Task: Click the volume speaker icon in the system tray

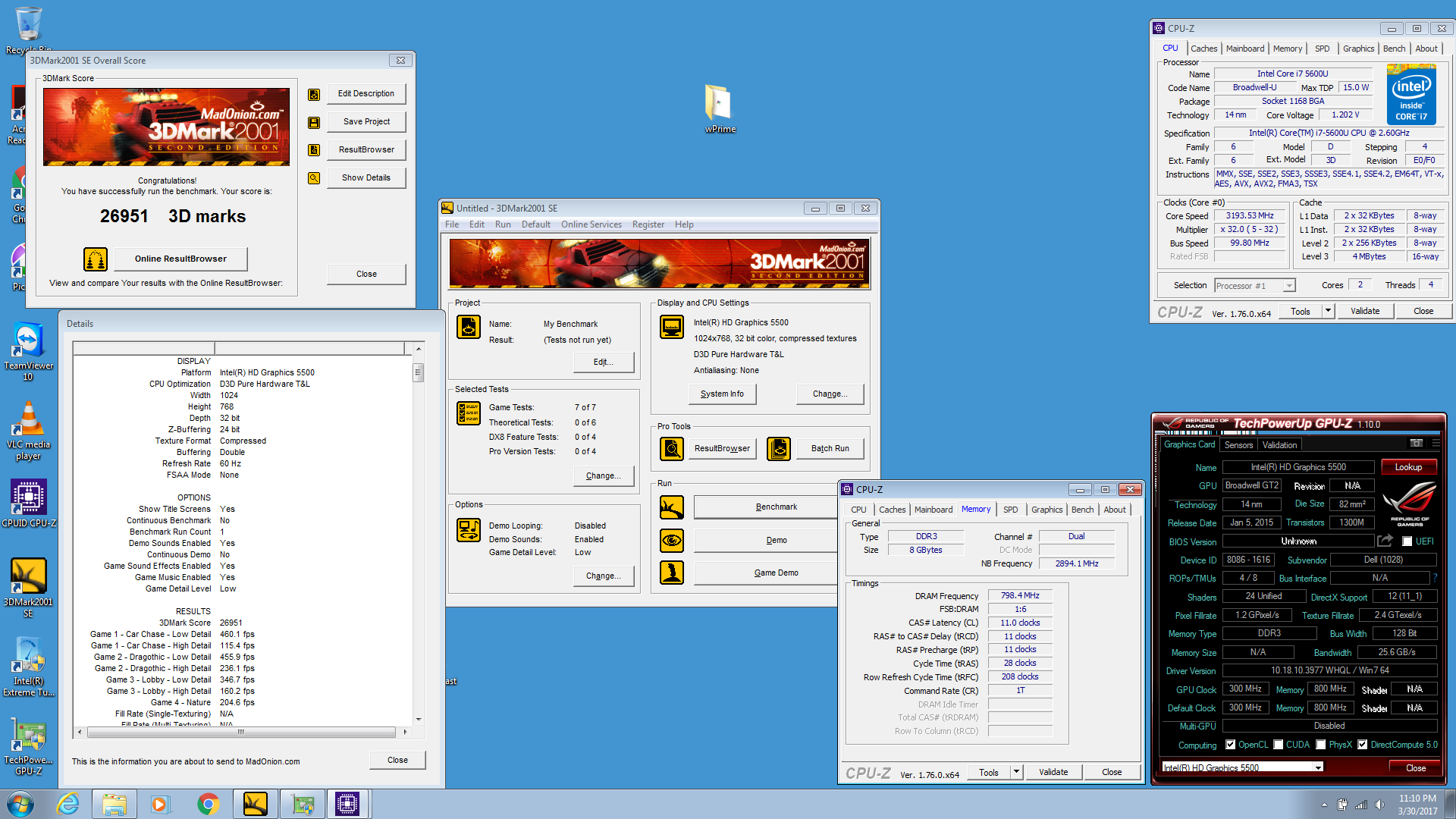Action: [x=1379, y=805]
